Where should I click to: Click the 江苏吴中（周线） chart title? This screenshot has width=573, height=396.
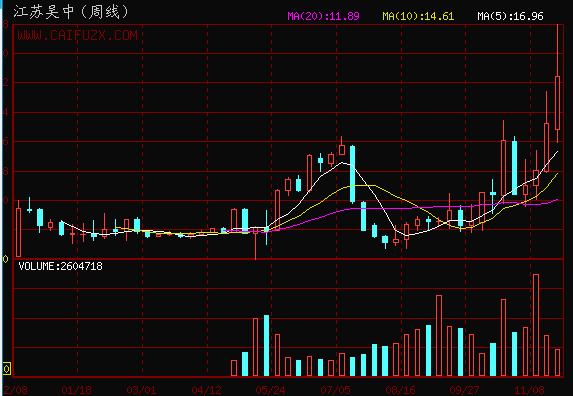[x=71, y=12]
